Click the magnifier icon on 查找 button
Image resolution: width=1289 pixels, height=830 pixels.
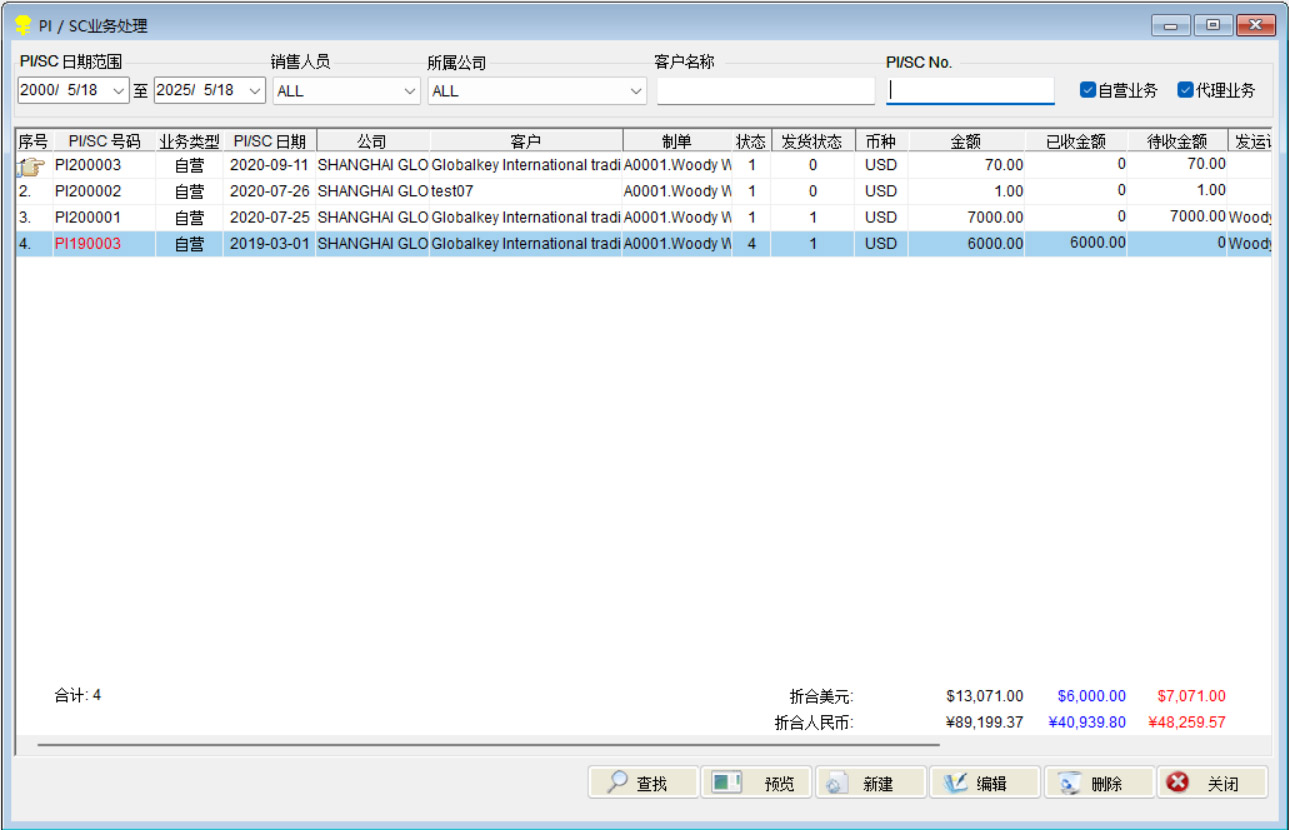click(x=617, y=783)
